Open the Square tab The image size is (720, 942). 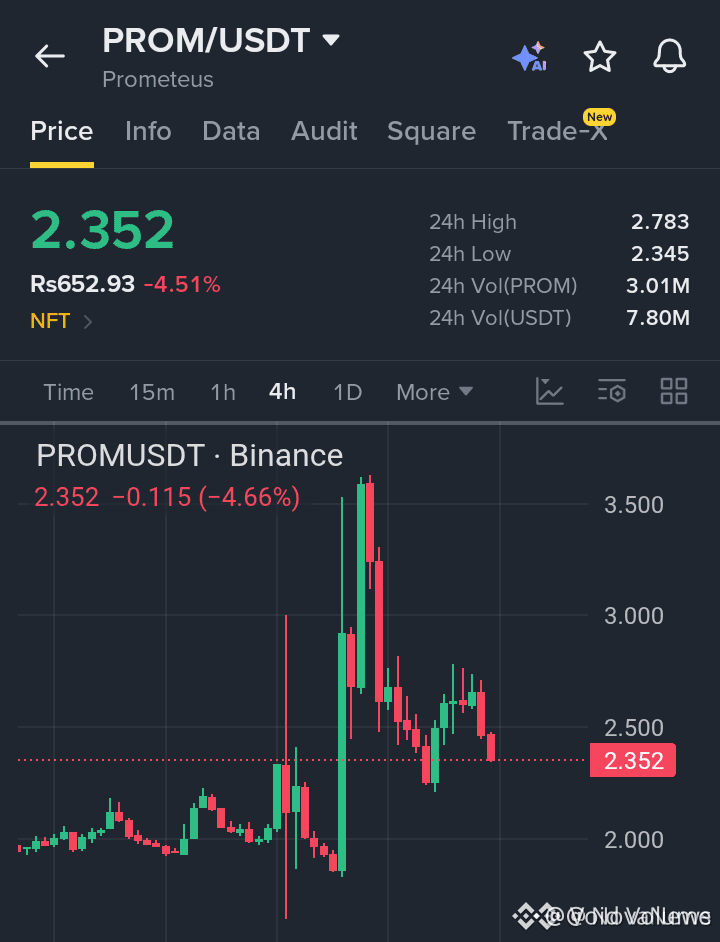432,131
